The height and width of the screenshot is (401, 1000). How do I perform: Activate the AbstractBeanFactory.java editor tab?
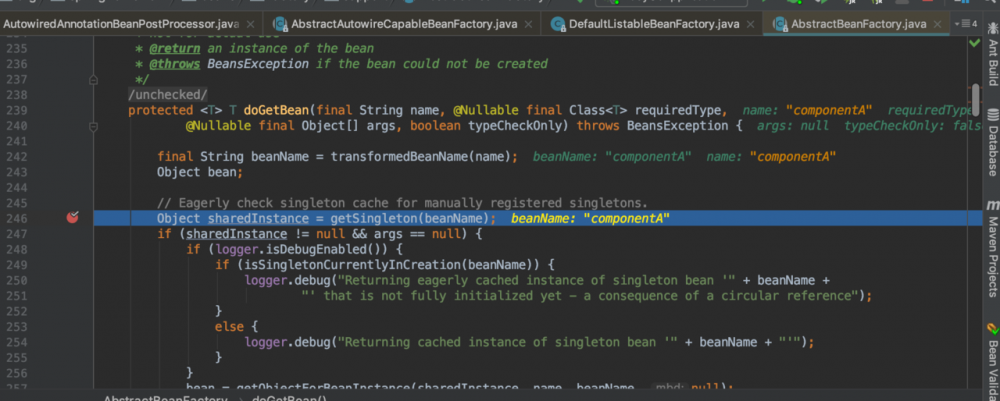coord(858,25)
